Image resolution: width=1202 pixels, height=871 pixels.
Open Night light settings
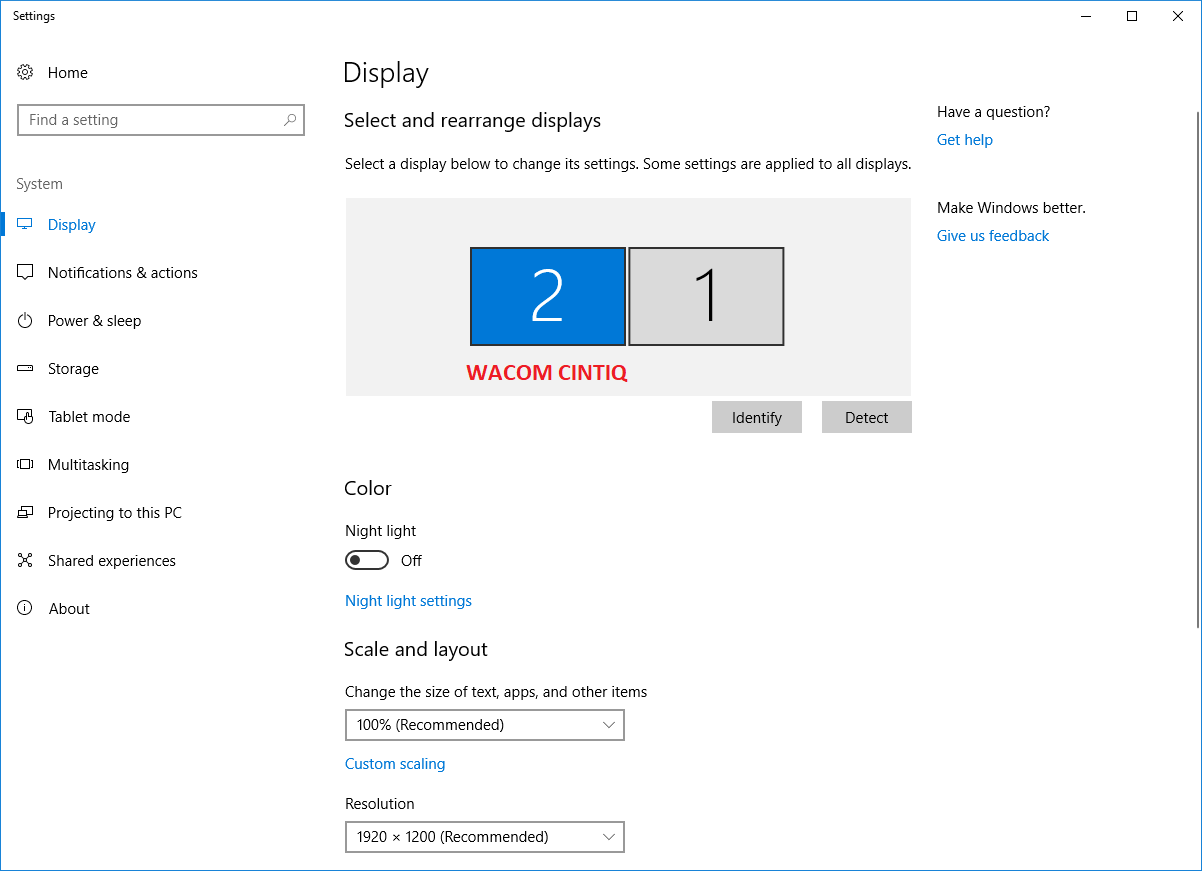coord(408,600)
